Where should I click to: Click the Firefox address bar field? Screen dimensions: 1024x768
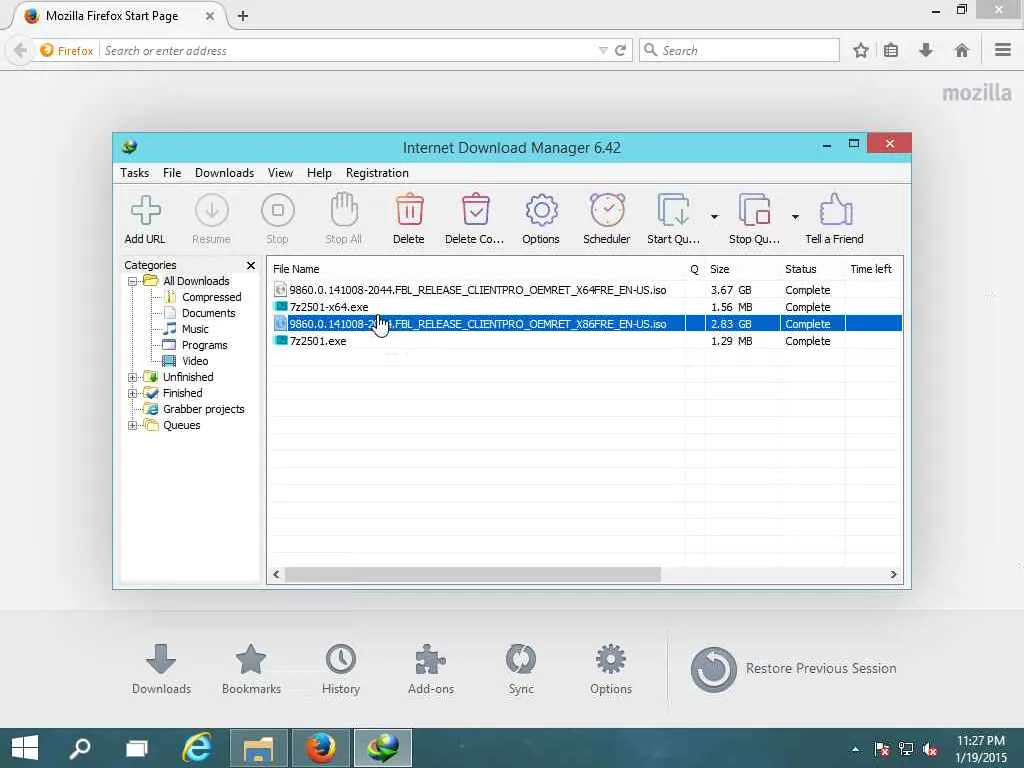point(348,50)
